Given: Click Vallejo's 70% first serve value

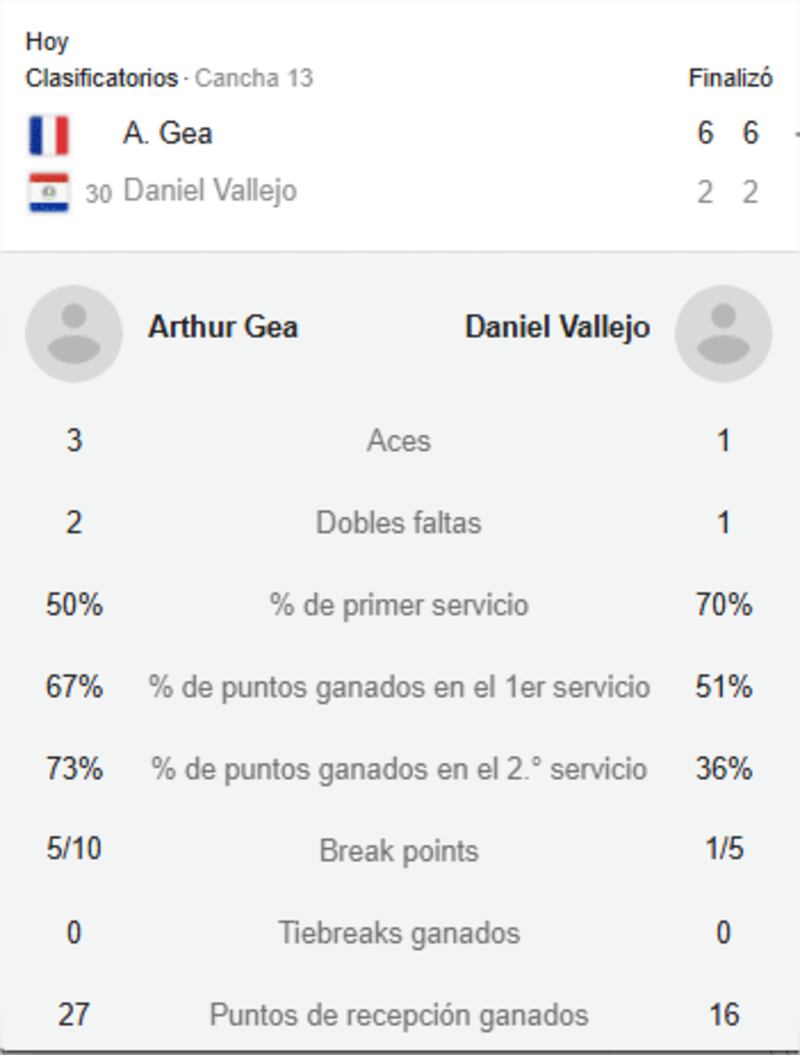Looking at the screenshot, I should pos(723,605).
